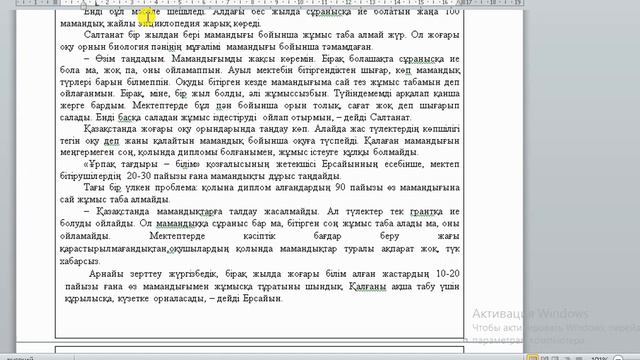Viewport: 640px width, 360px height.
Task: Click the word "энциклопедия" in the document
Action: pos(169,23)
